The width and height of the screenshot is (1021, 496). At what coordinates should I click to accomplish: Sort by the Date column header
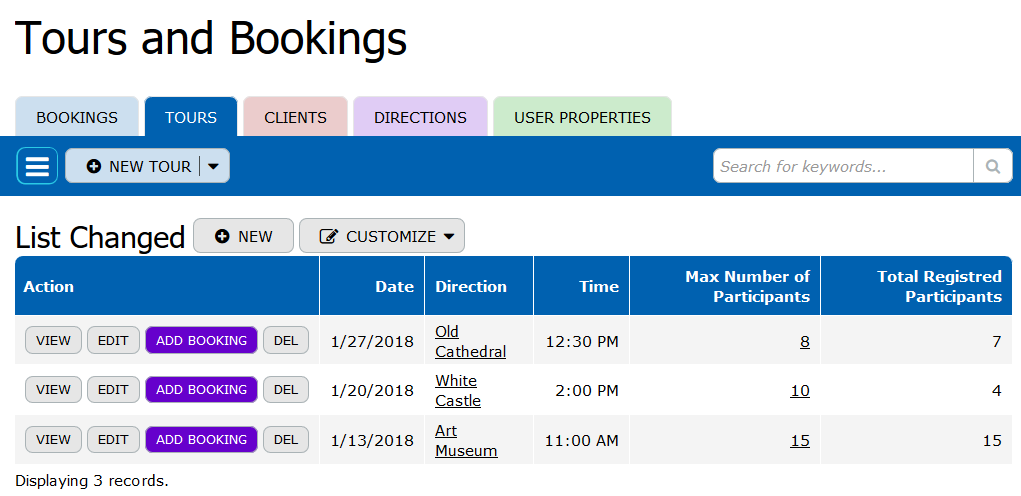pos(394,286)
